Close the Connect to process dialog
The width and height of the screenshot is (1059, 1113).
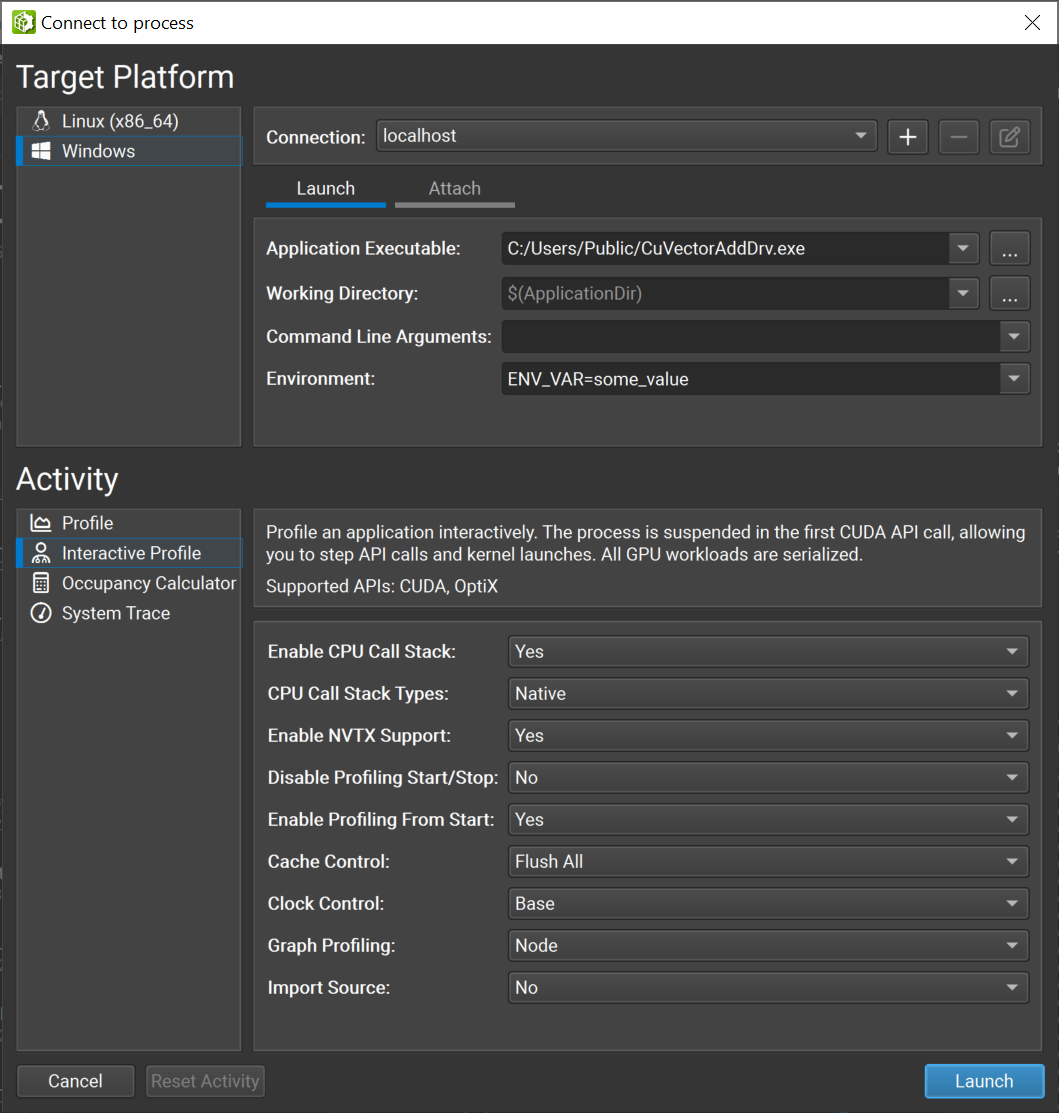[x=1032, y=23]
